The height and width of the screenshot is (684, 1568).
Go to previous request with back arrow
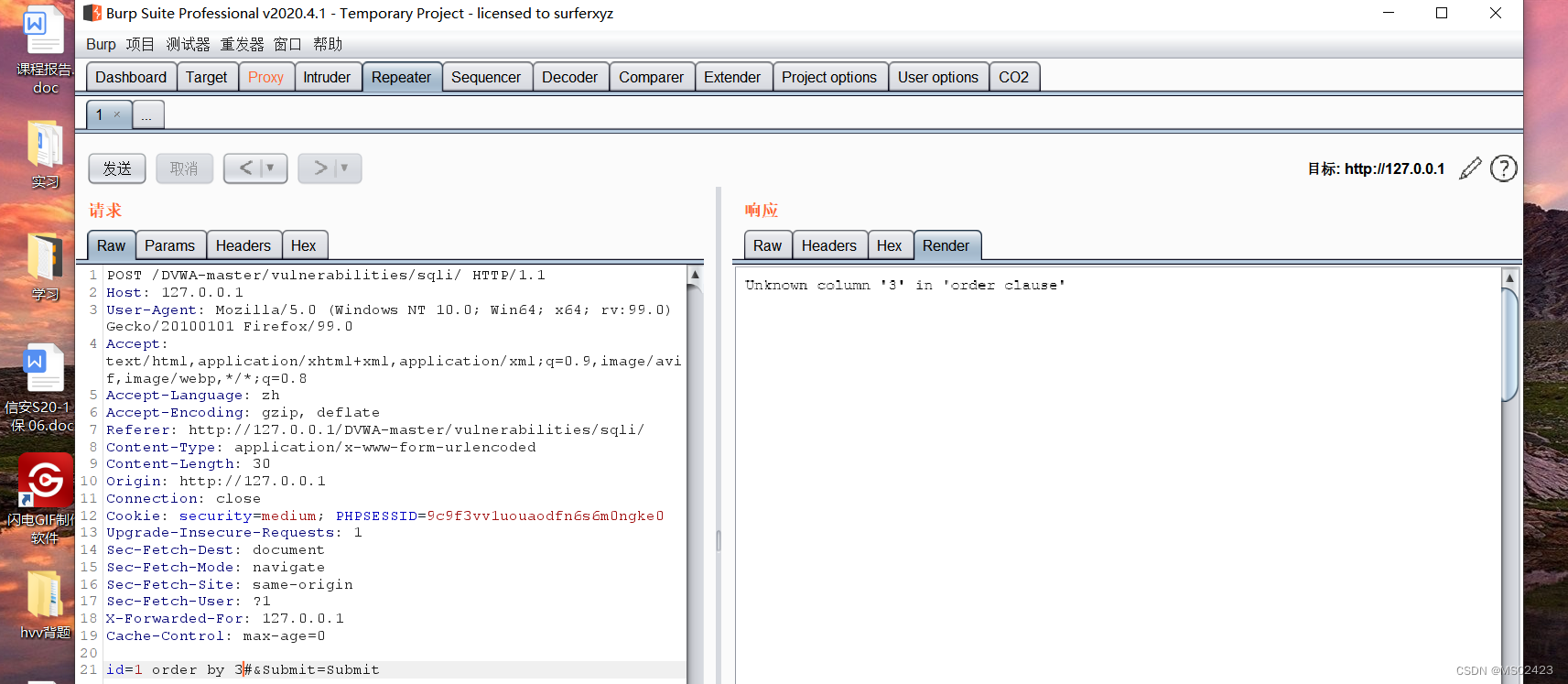[x=245, y=168]
